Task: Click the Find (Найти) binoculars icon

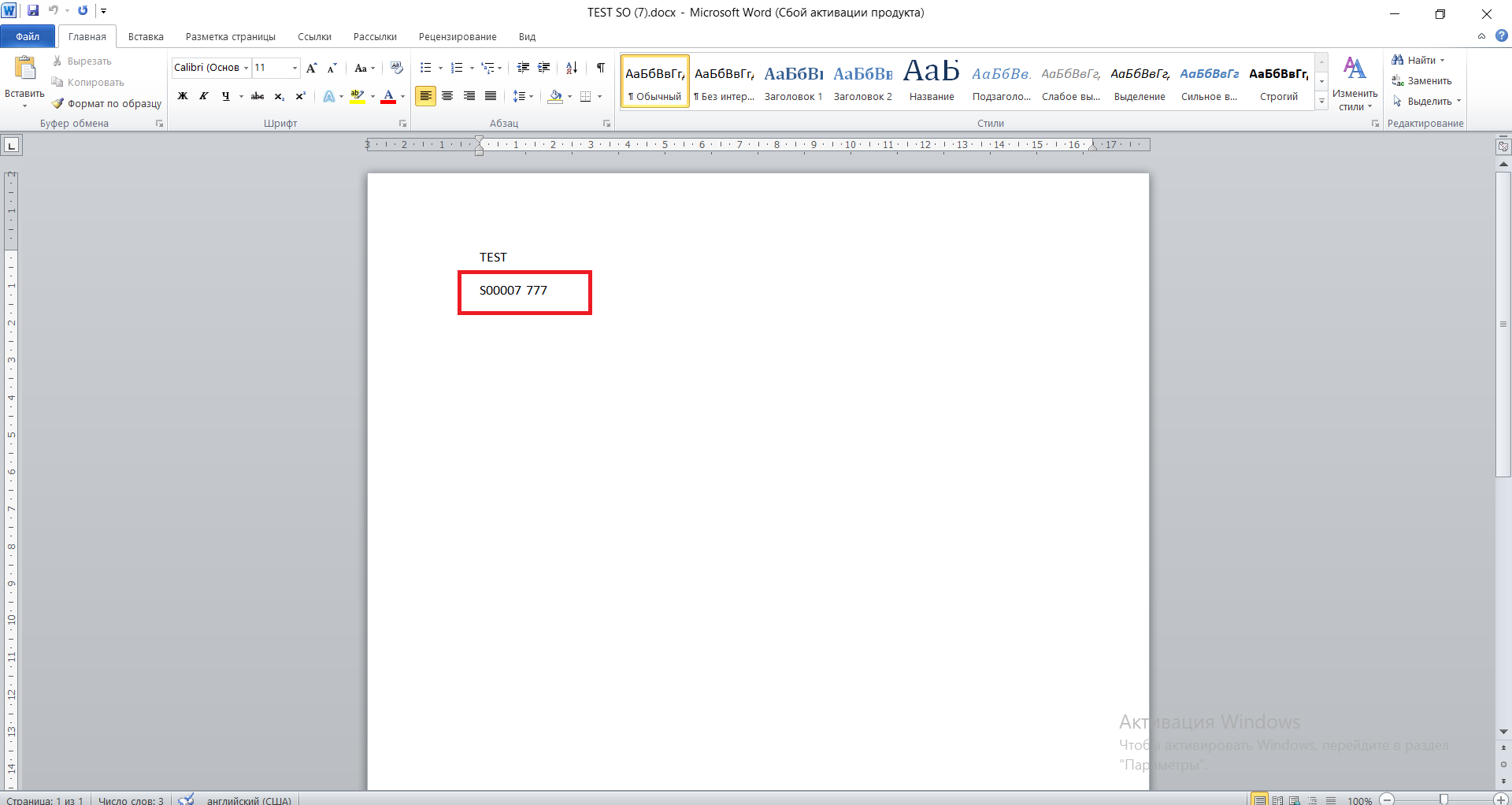Action: point(1398,60)
